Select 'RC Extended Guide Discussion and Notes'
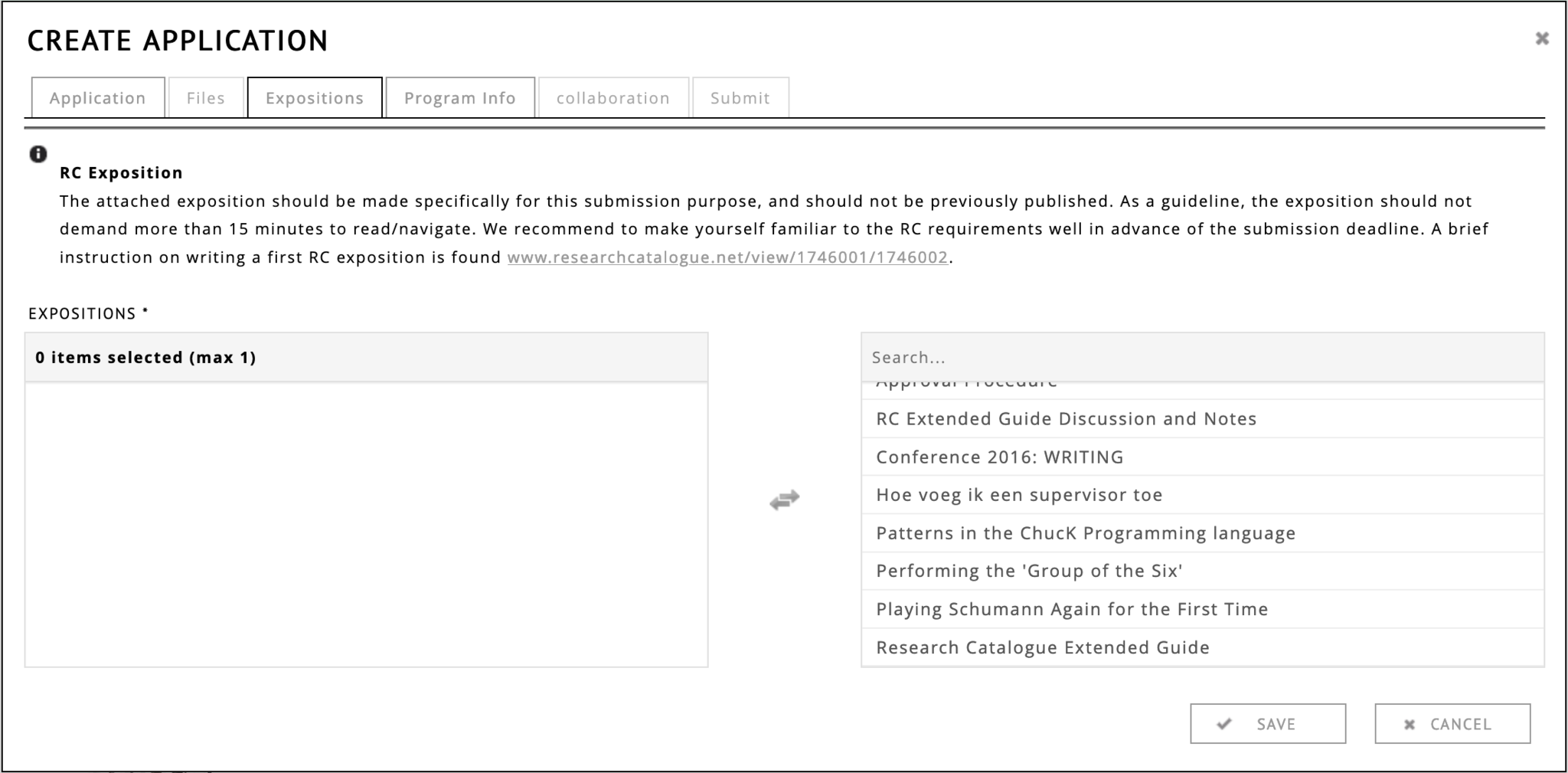1568x773 pixels. [1066, 419]
